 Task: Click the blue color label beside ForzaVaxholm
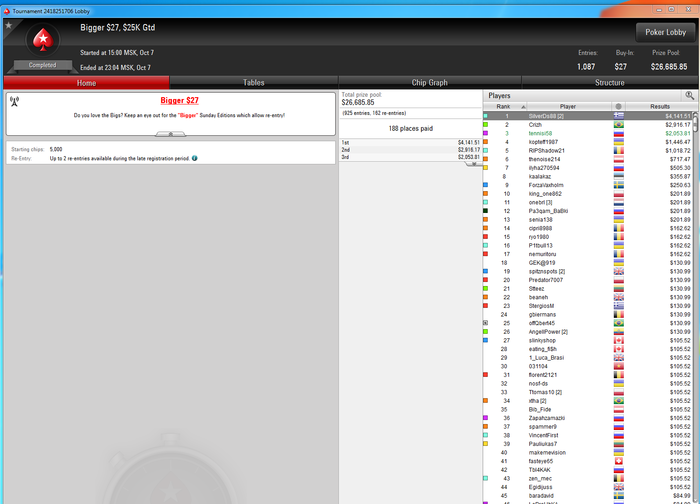pos(486,185)
